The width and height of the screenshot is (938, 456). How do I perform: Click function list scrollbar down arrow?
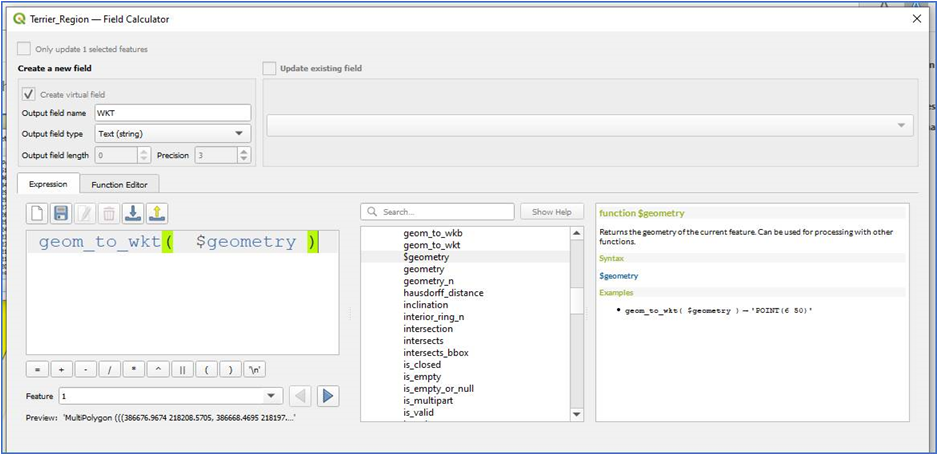click(x=577, y=414)
